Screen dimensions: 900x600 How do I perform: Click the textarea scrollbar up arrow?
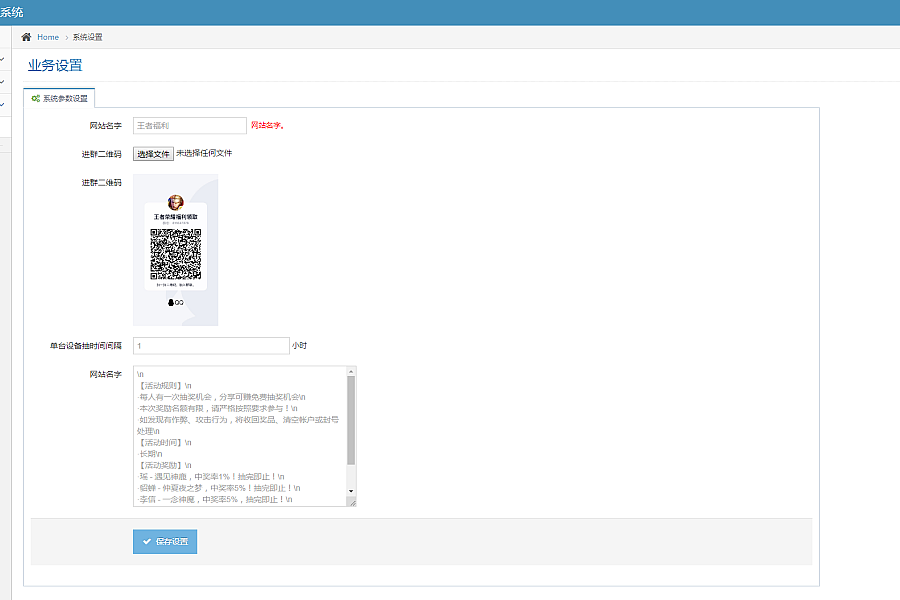[x=351, y=371]
